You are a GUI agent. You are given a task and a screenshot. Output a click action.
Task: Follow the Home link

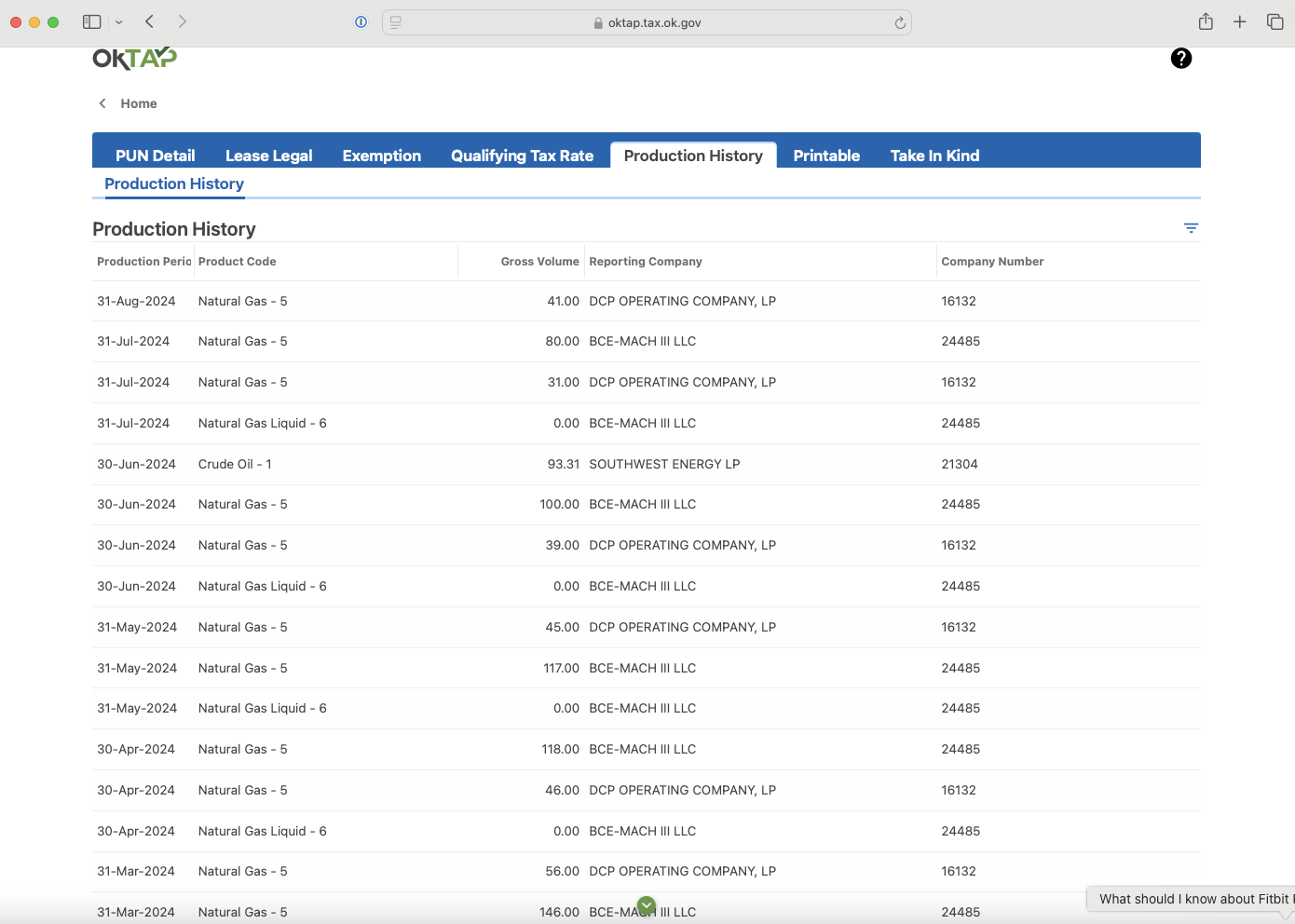pos(139,103)
